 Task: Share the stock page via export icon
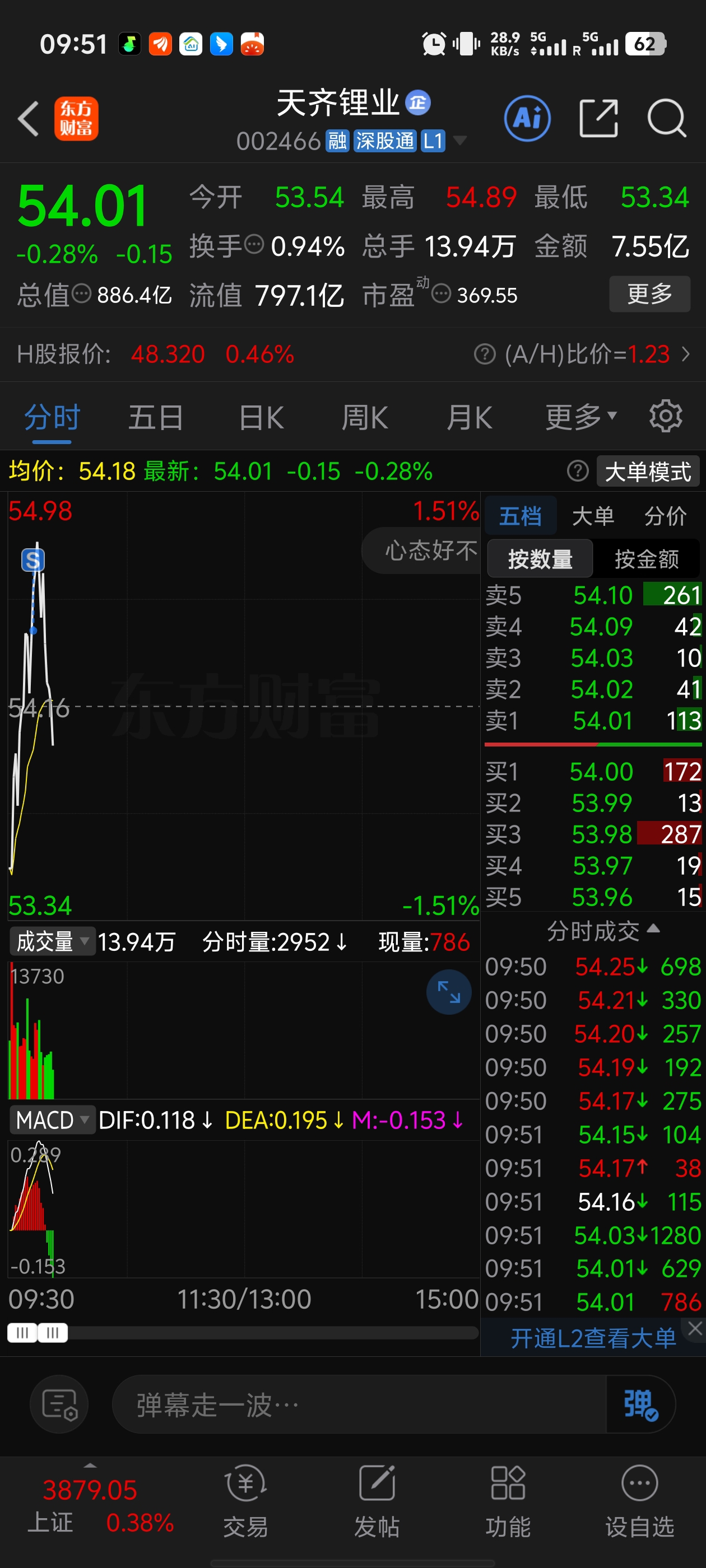tap(598, 118)
